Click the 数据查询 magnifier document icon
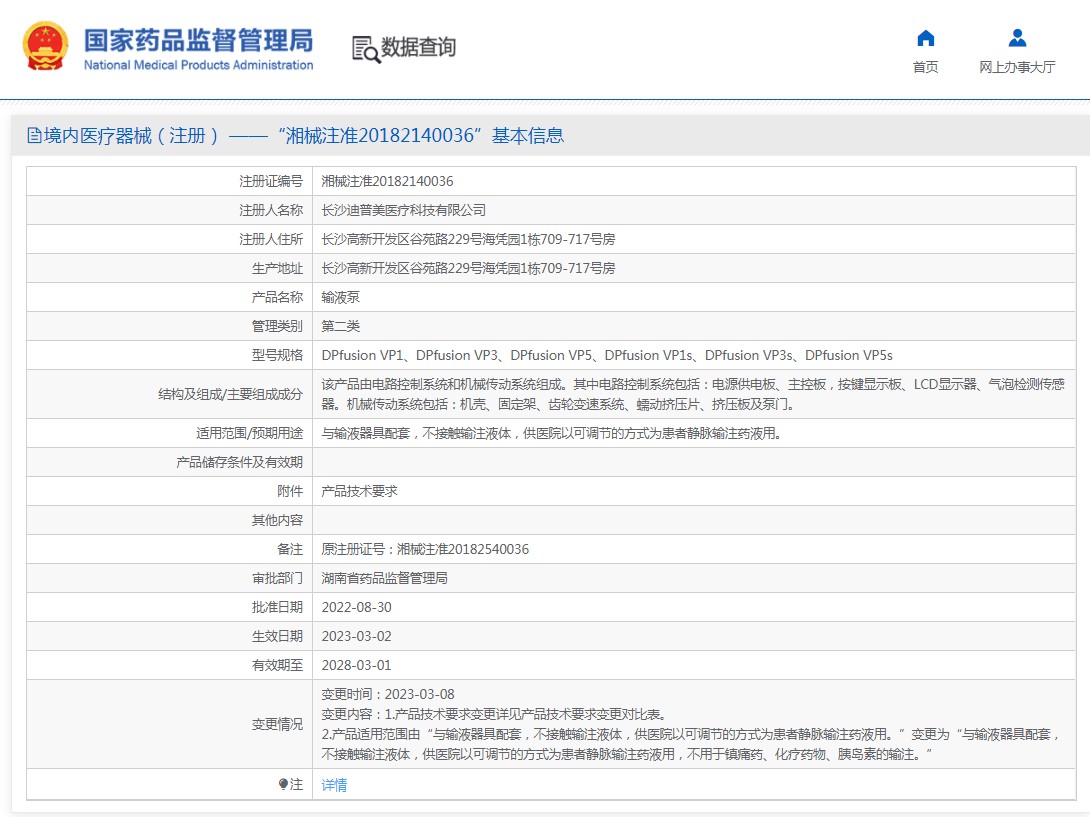 point(366,48)
